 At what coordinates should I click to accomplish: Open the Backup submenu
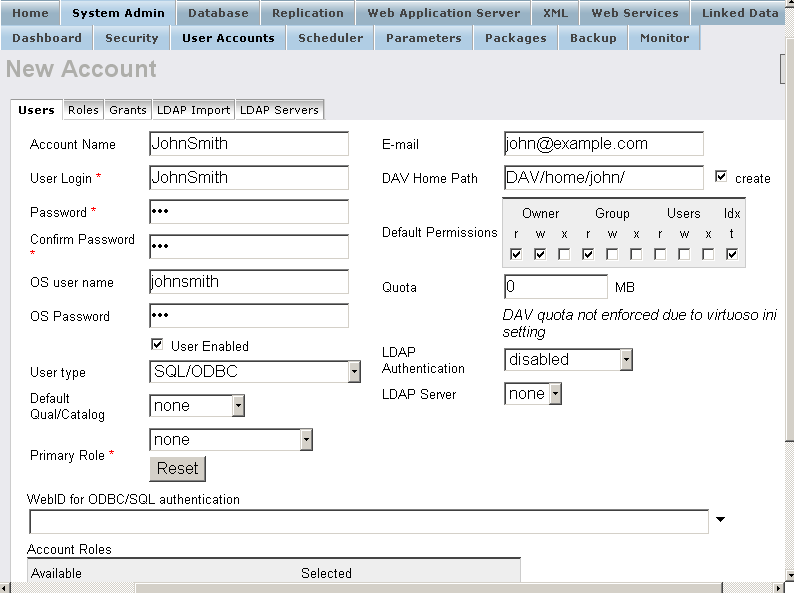point(593,38)
